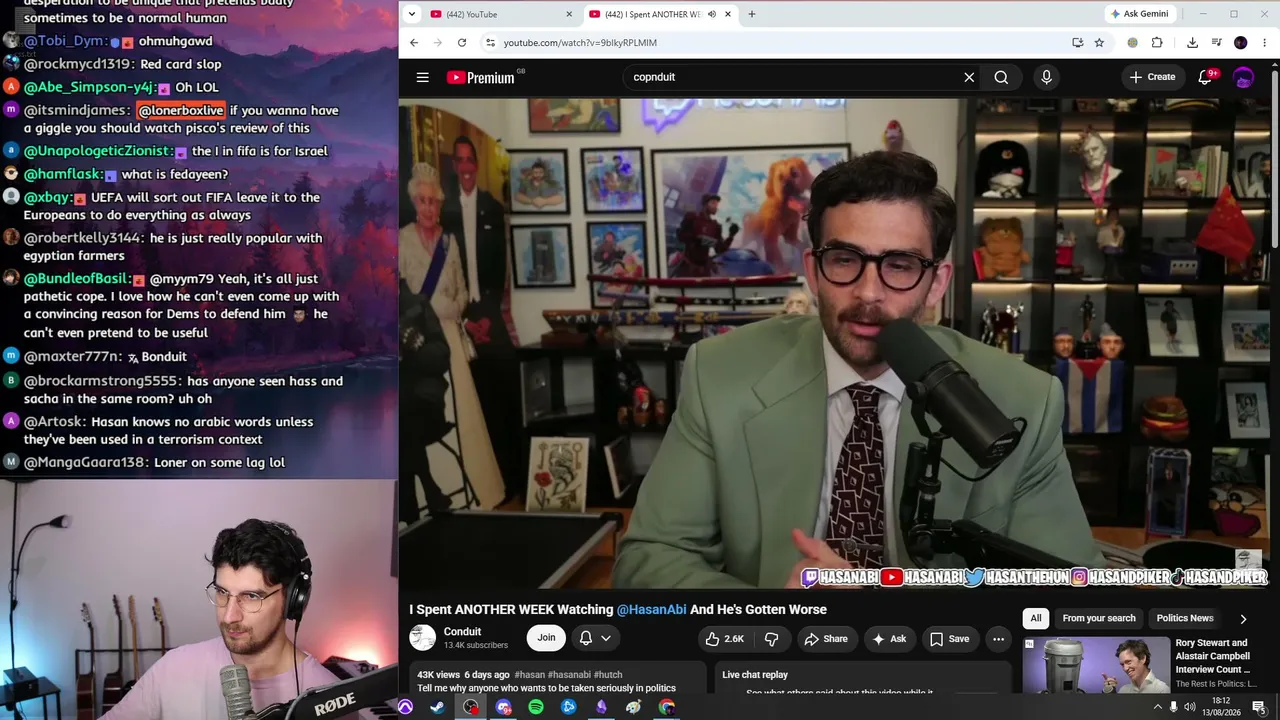Open the Conduit channel avatar
Screen dimensions: 1280x720
point(423,638)
